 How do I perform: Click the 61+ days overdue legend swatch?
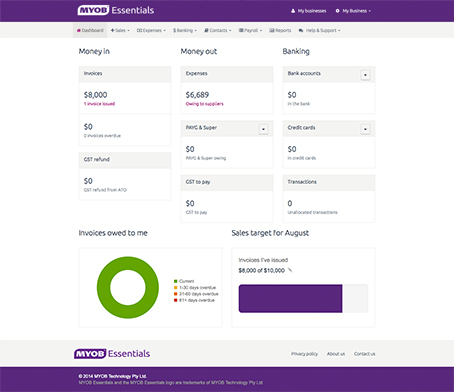[176, 300]
